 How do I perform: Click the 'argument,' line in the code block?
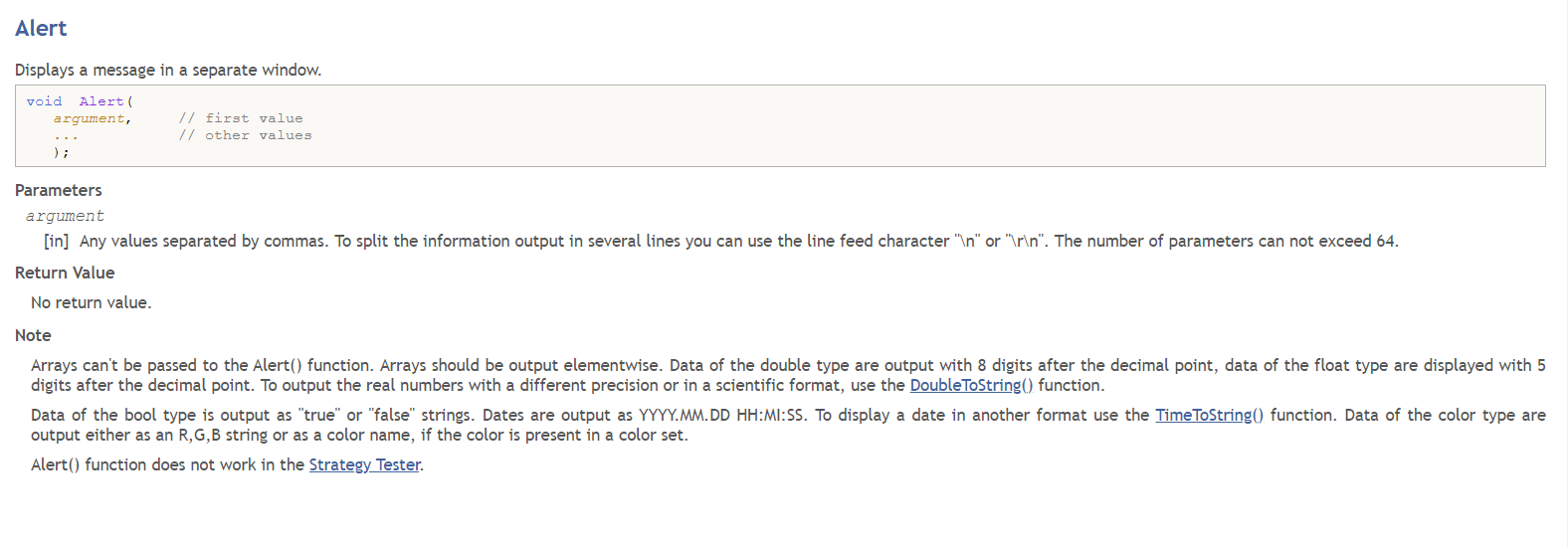tap(92, 118)
